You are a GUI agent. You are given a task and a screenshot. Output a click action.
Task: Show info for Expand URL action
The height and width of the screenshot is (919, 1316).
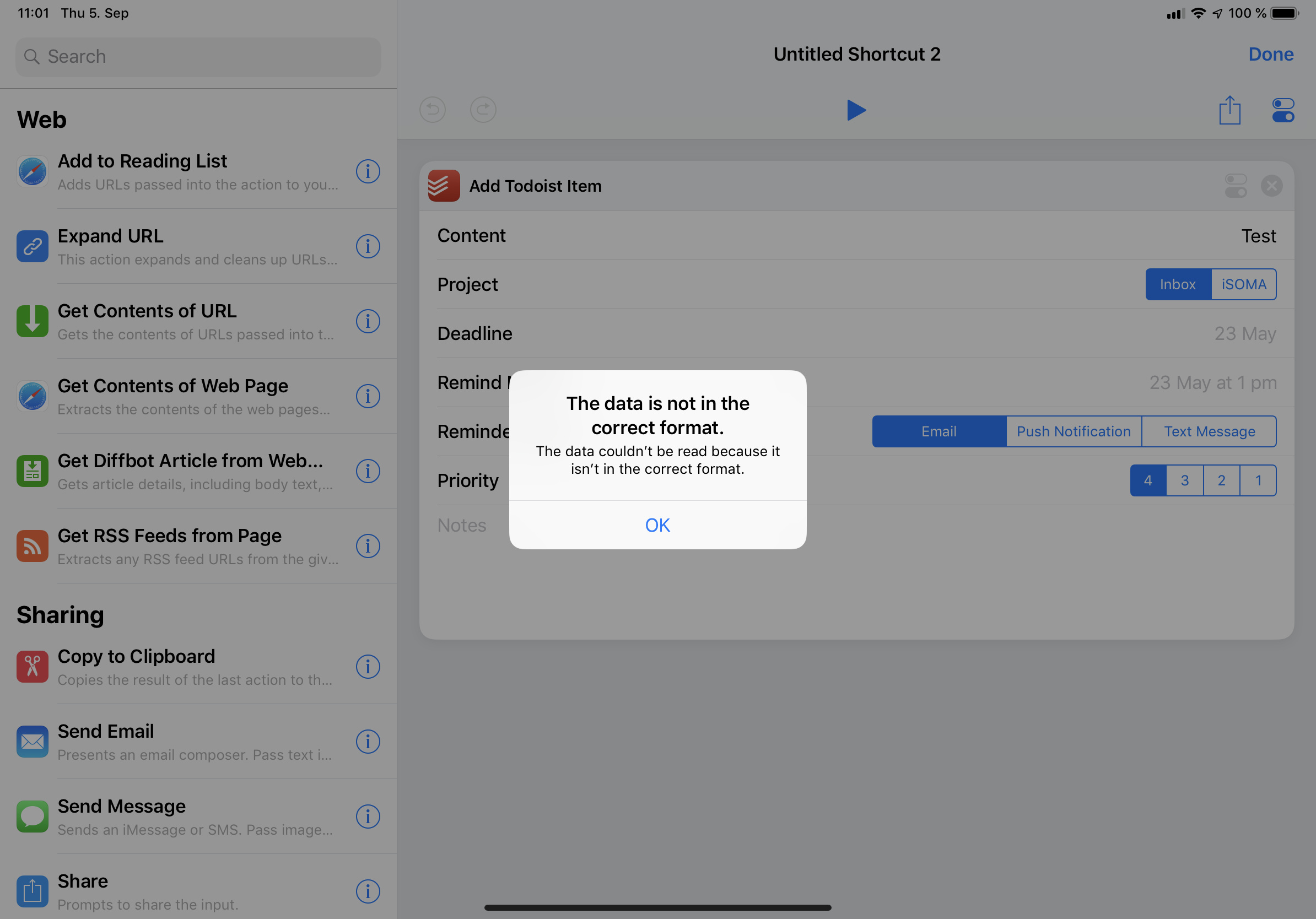368,246
